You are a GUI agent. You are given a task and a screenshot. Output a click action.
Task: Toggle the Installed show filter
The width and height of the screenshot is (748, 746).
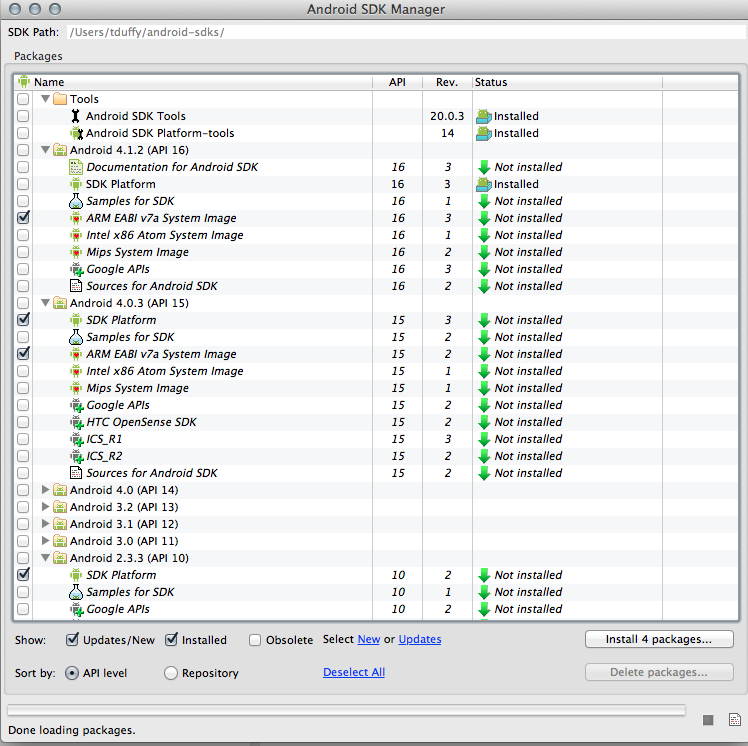pos(171,639)
